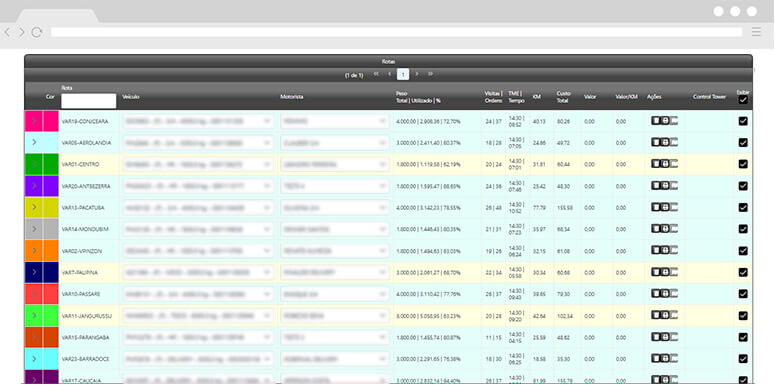
Task: Expand the VAR05-AEROLANDIA route row
Action: (x=34, y=142)
